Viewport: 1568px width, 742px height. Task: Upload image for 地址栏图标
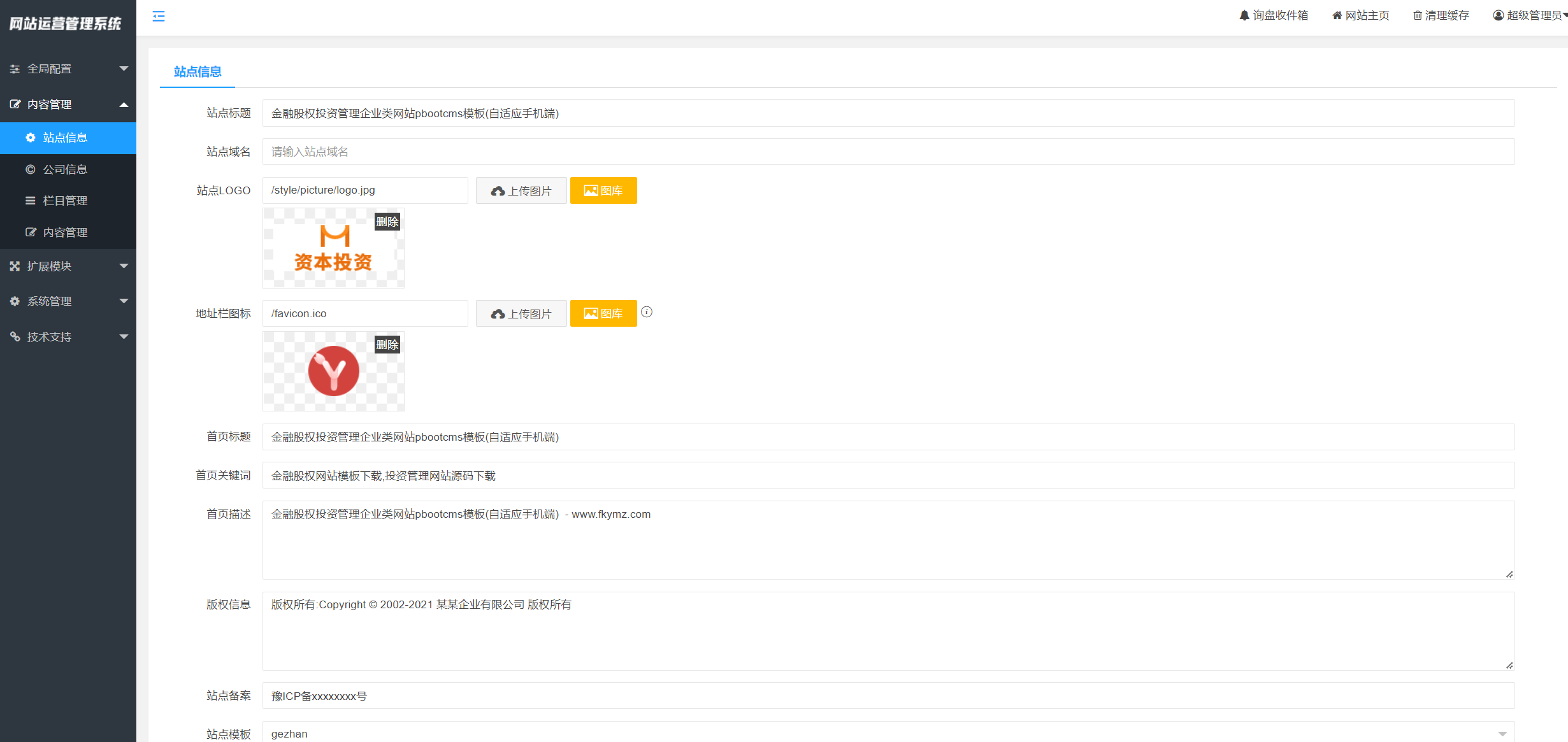[x=521, y=313]
